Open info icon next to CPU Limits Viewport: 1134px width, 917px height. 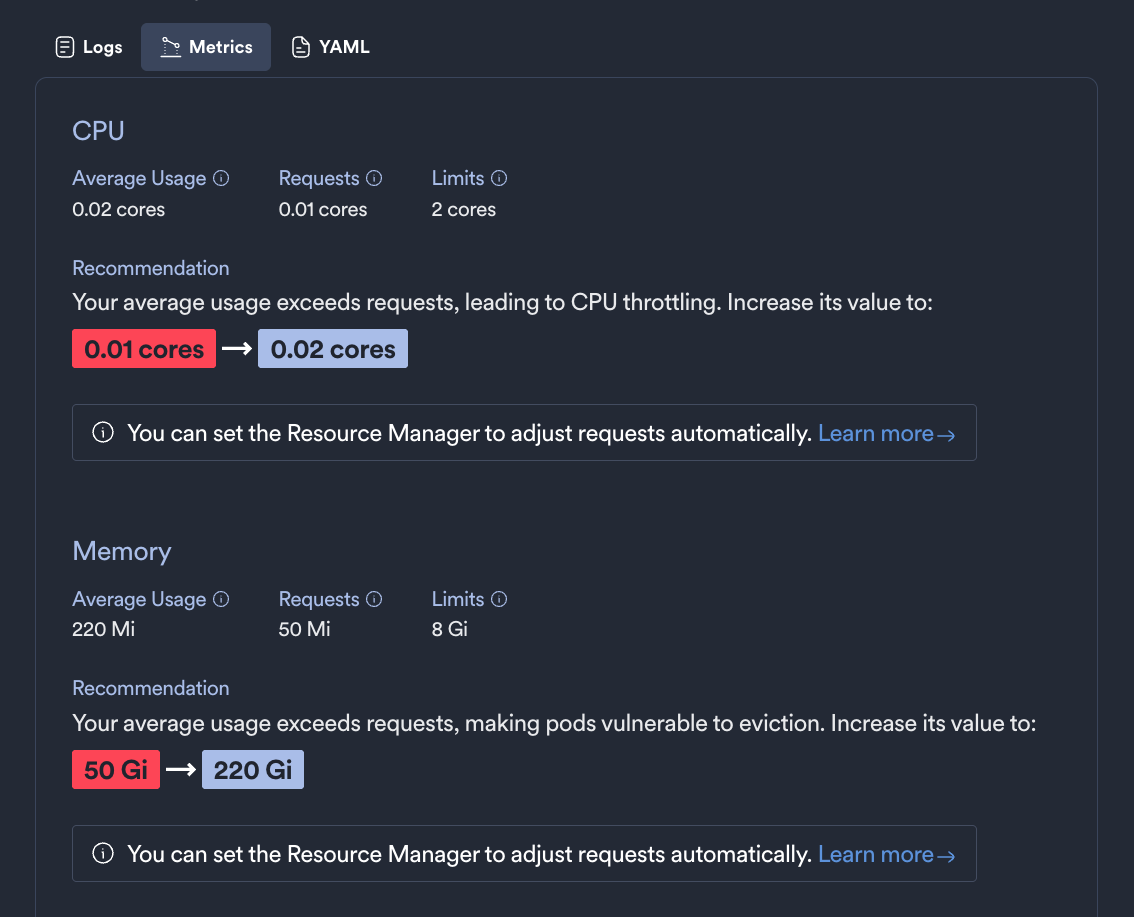pyautogui.click(x=500, y=177)
